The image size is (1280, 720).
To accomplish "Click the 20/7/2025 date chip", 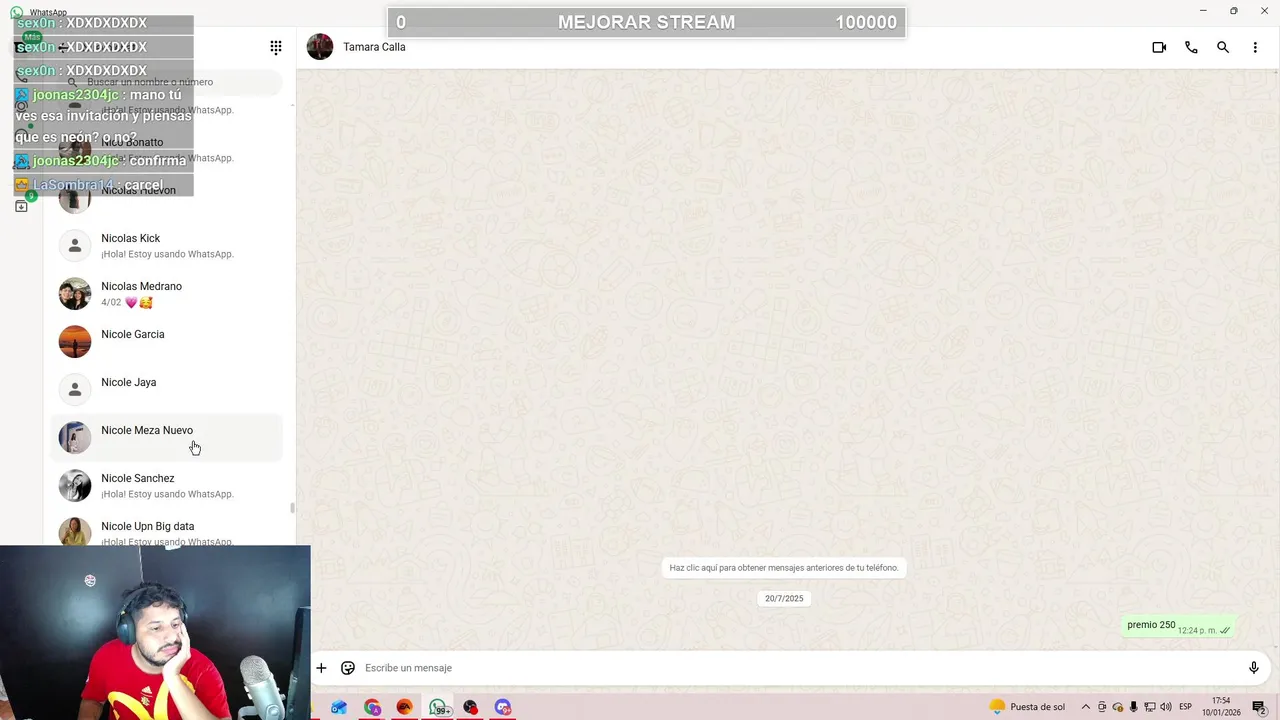I will point(784,598).
